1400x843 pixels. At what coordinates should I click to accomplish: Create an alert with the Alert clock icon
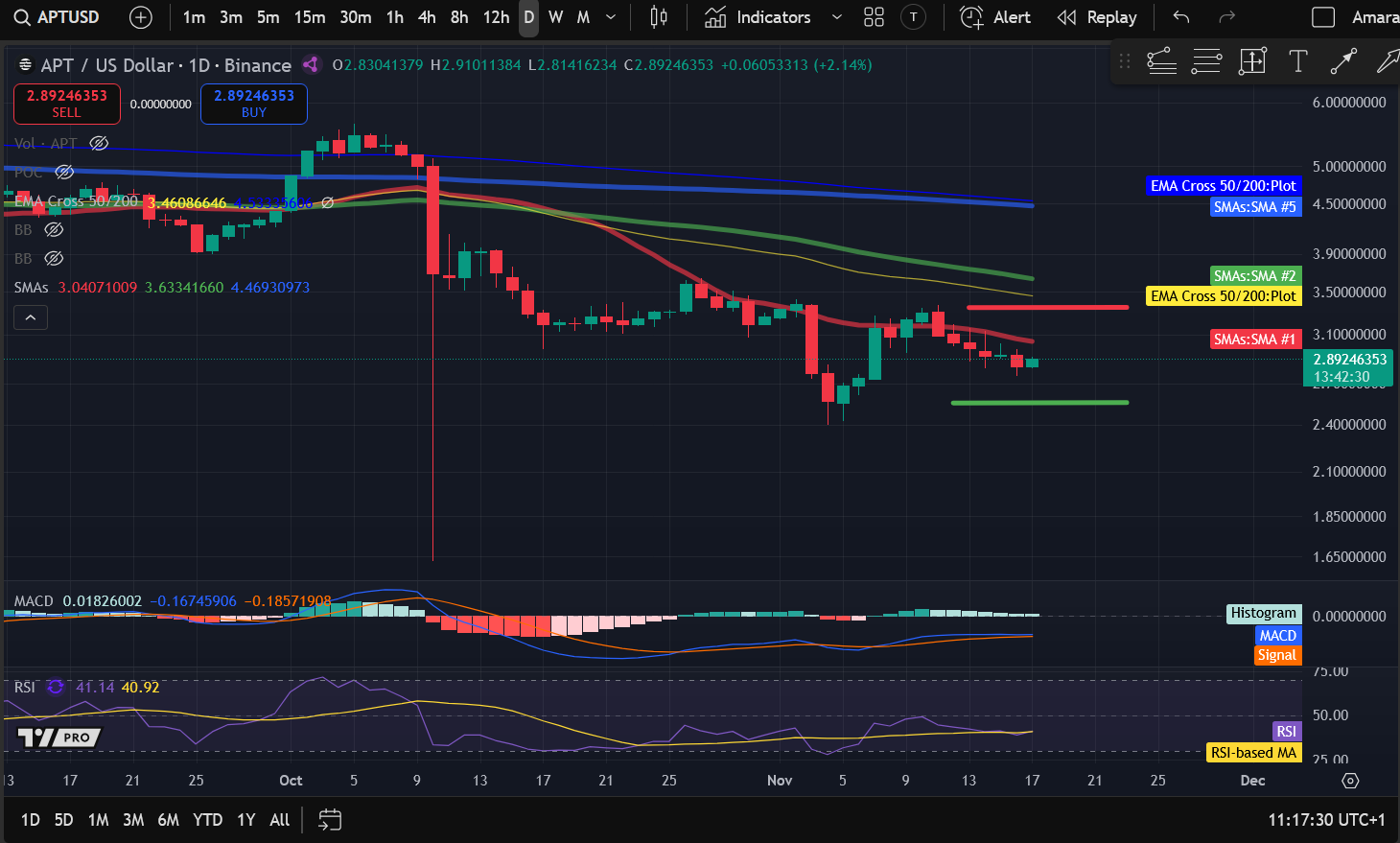[x=970, y=16]
